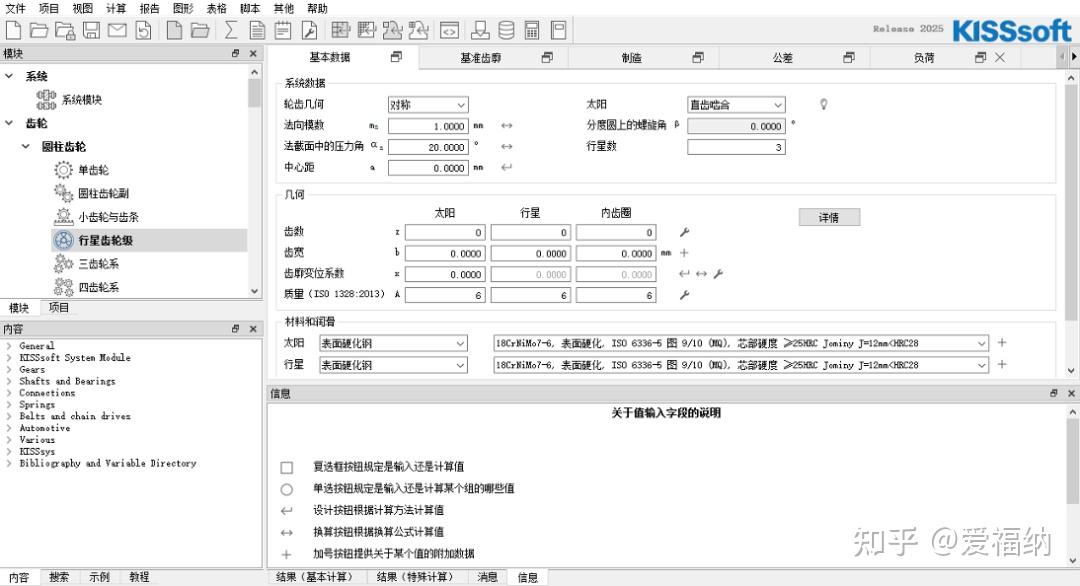This screenshot has width=1080, height=586.
Task: Open 行星 18CrNiMo7-6 material dropdown
Action: (741, 365)
